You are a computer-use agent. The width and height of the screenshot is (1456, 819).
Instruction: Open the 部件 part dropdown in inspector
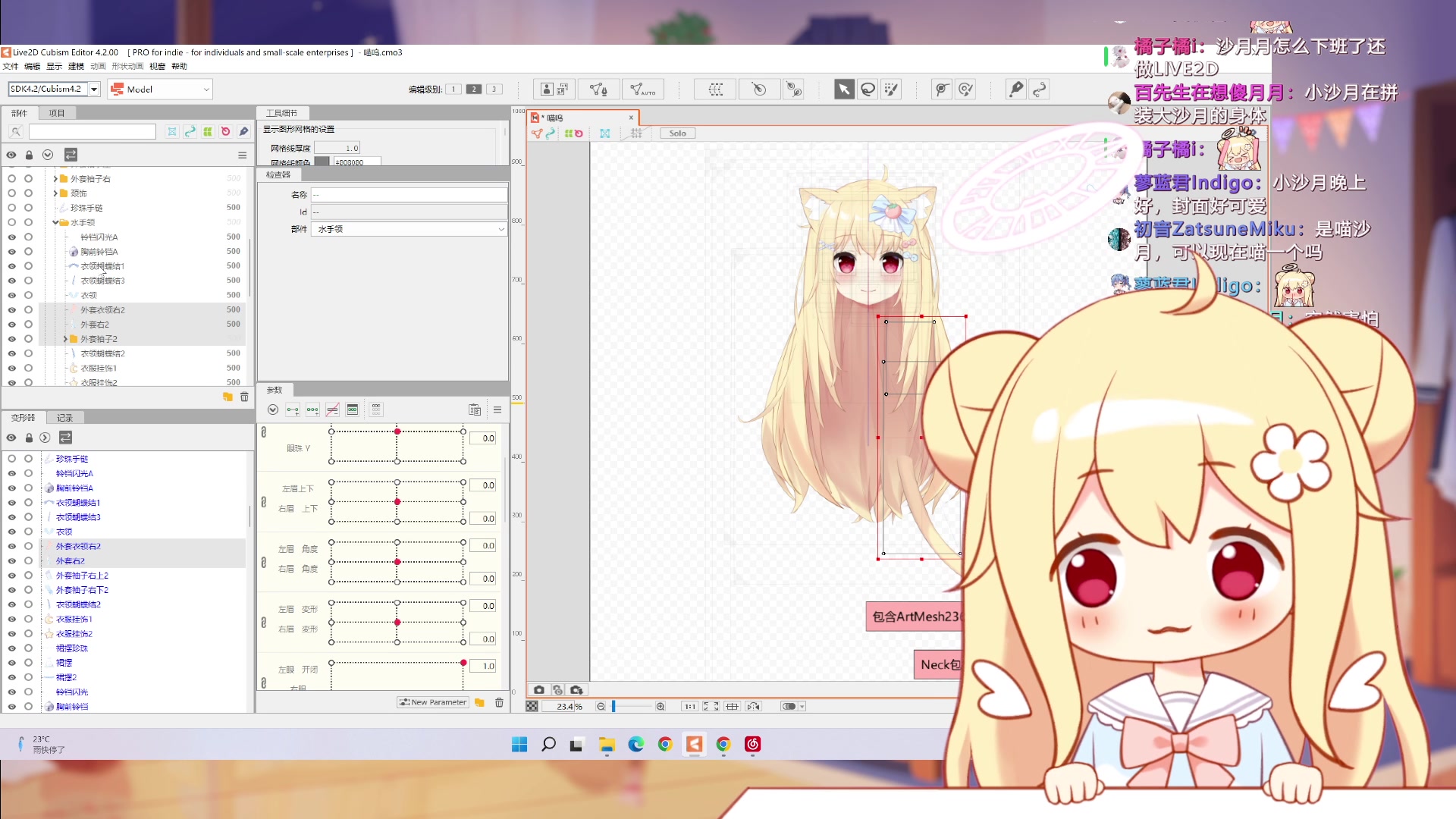pos(409,229)
